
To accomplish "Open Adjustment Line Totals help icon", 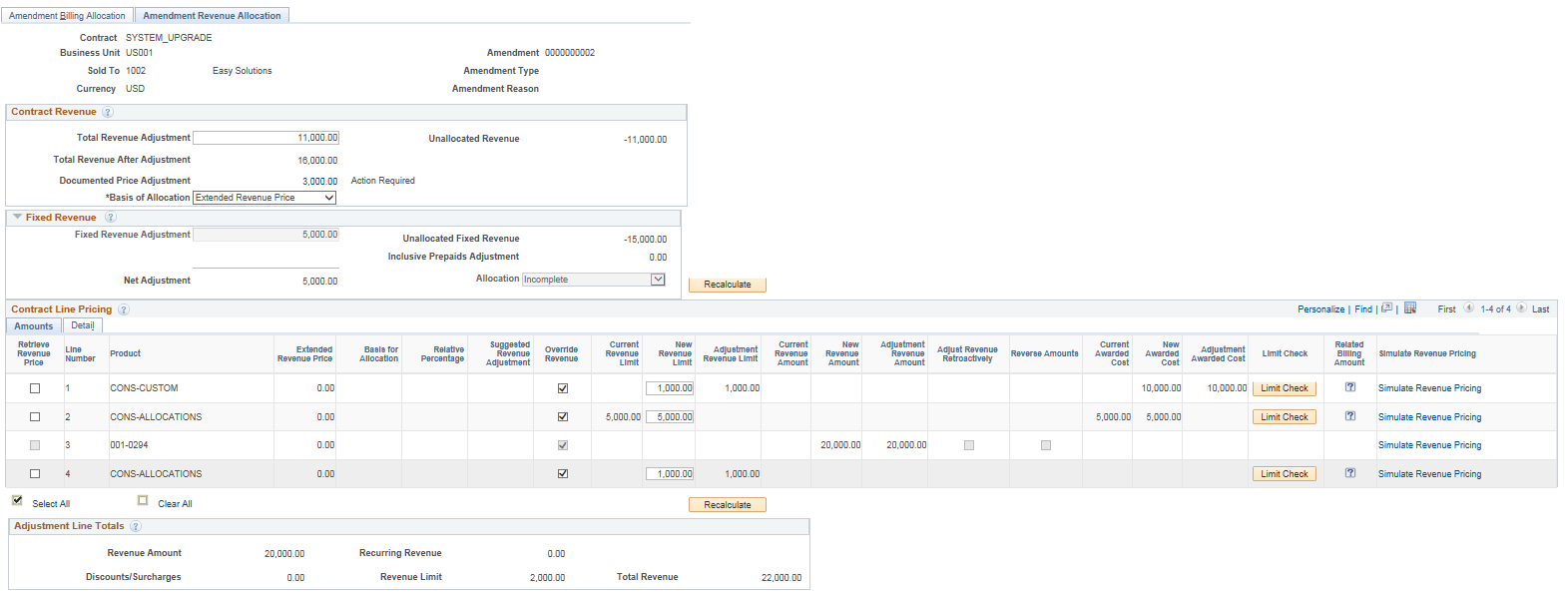I will click(x=136, y=526).
